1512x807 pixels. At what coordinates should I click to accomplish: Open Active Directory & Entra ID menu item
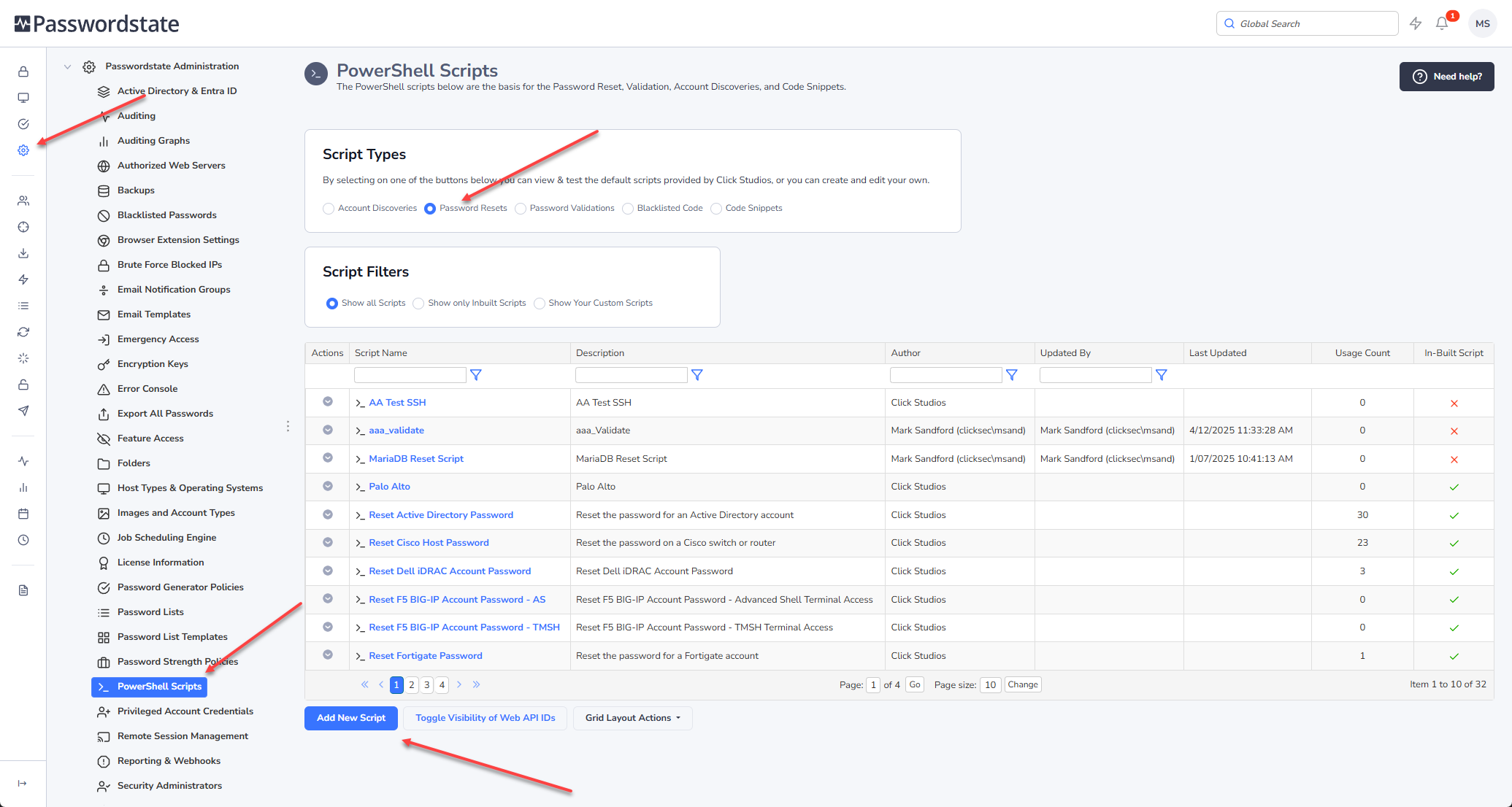177,91
